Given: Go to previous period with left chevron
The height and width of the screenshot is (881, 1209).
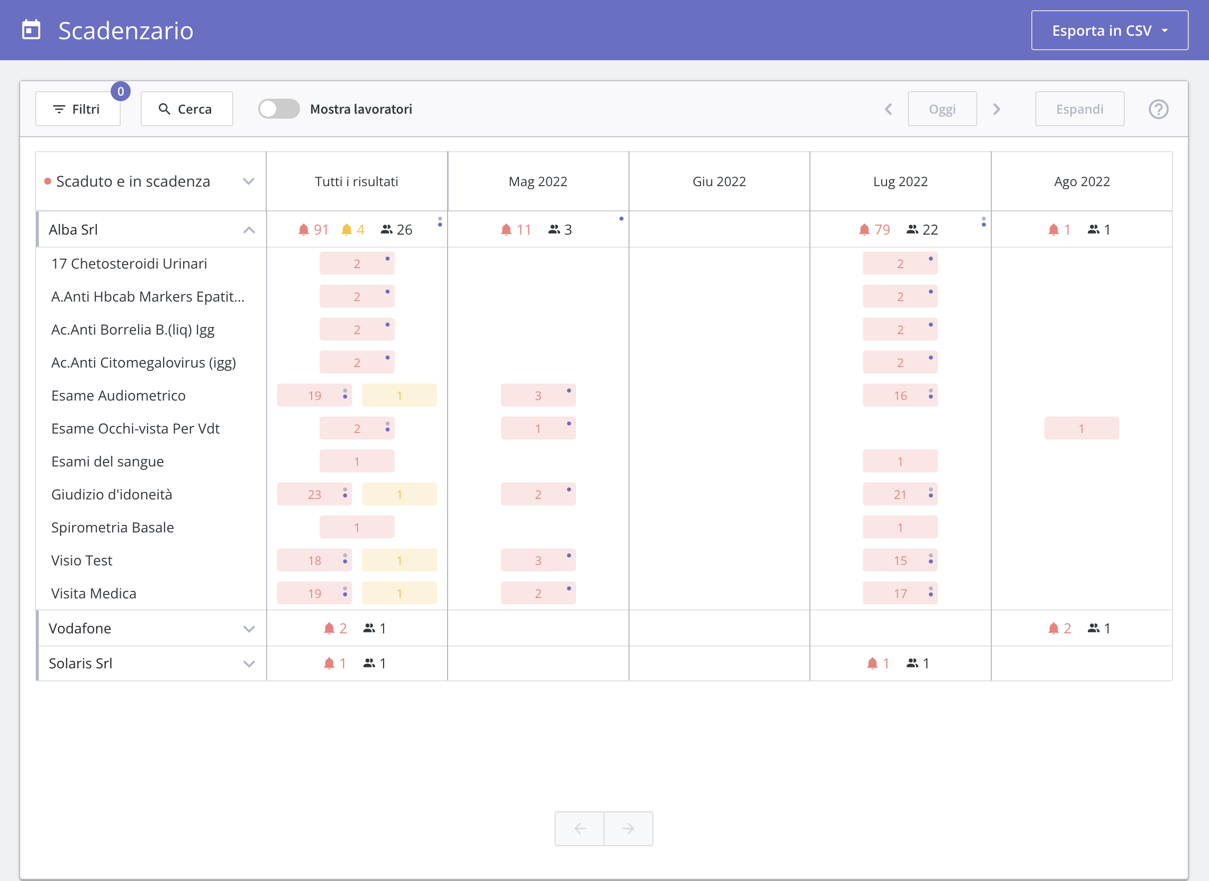Looking at the screenshot, I should click(x=888, y=109).
